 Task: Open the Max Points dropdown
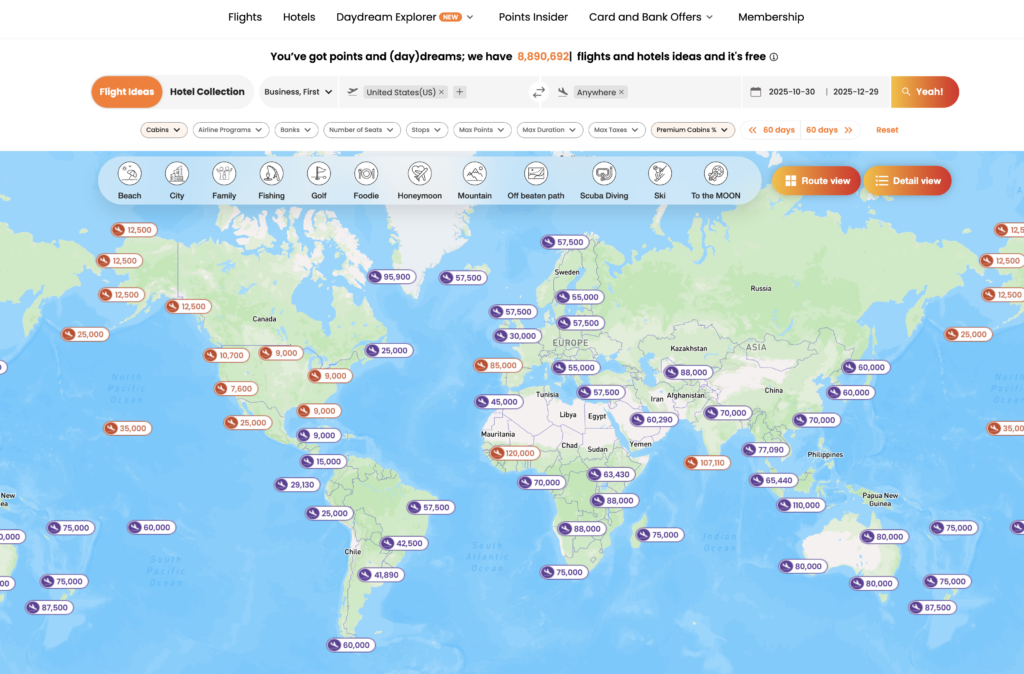[482, 130]
